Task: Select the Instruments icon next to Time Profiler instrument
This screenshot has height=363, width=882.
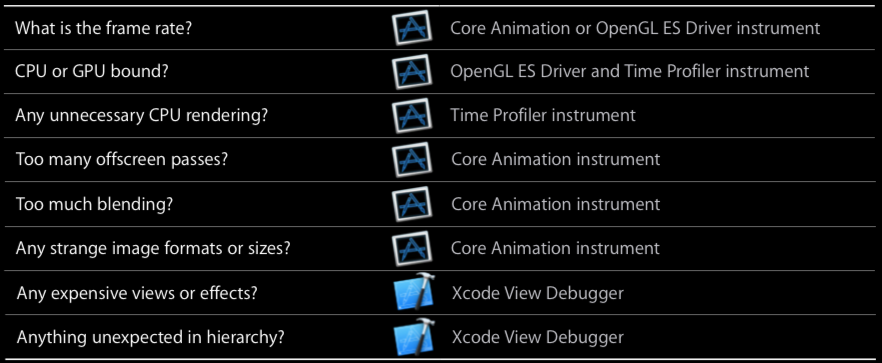Action: coord(412,115)
